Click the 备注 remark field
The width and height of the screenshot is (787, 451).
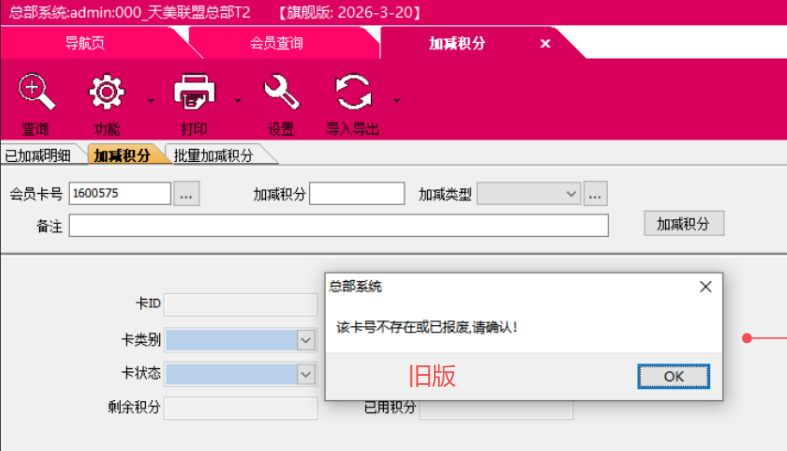click(339, 225)
